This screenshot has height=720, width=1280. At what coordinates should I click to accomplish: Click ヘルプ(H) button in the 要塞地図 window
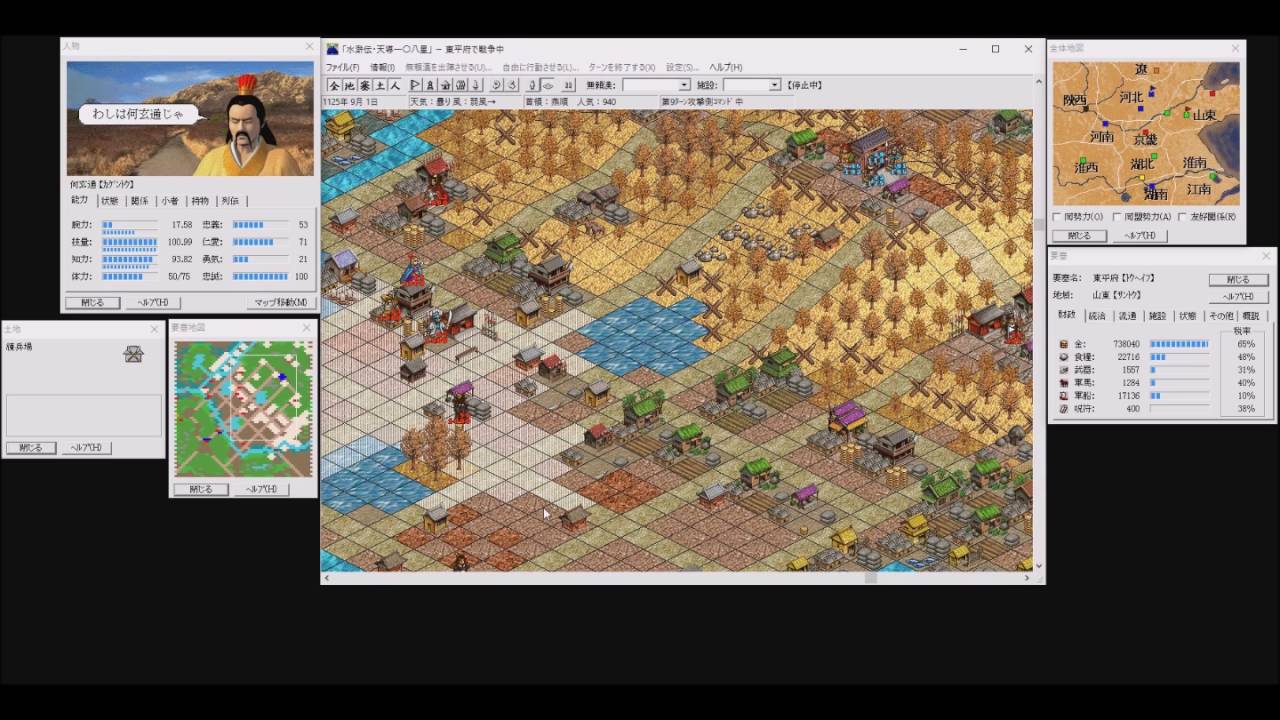click(262, 489)
